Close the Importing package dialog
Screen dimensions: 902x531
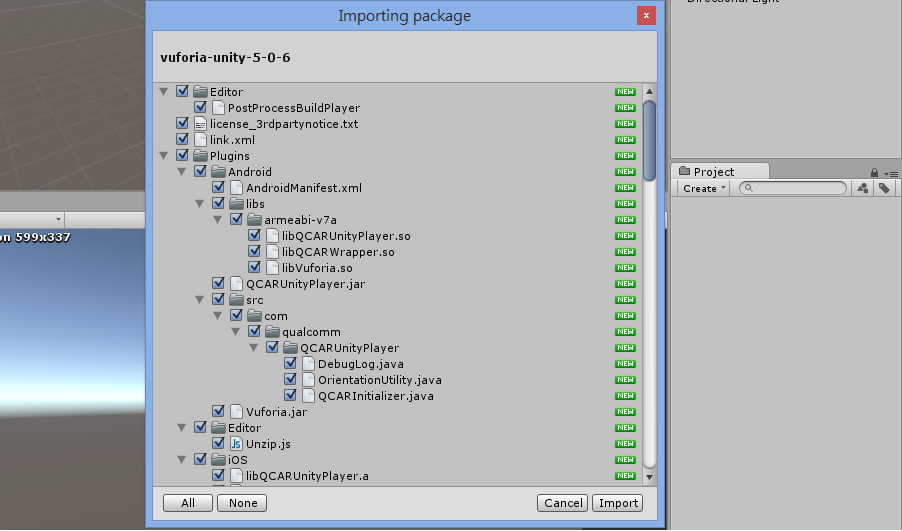[x=647, y=16]
